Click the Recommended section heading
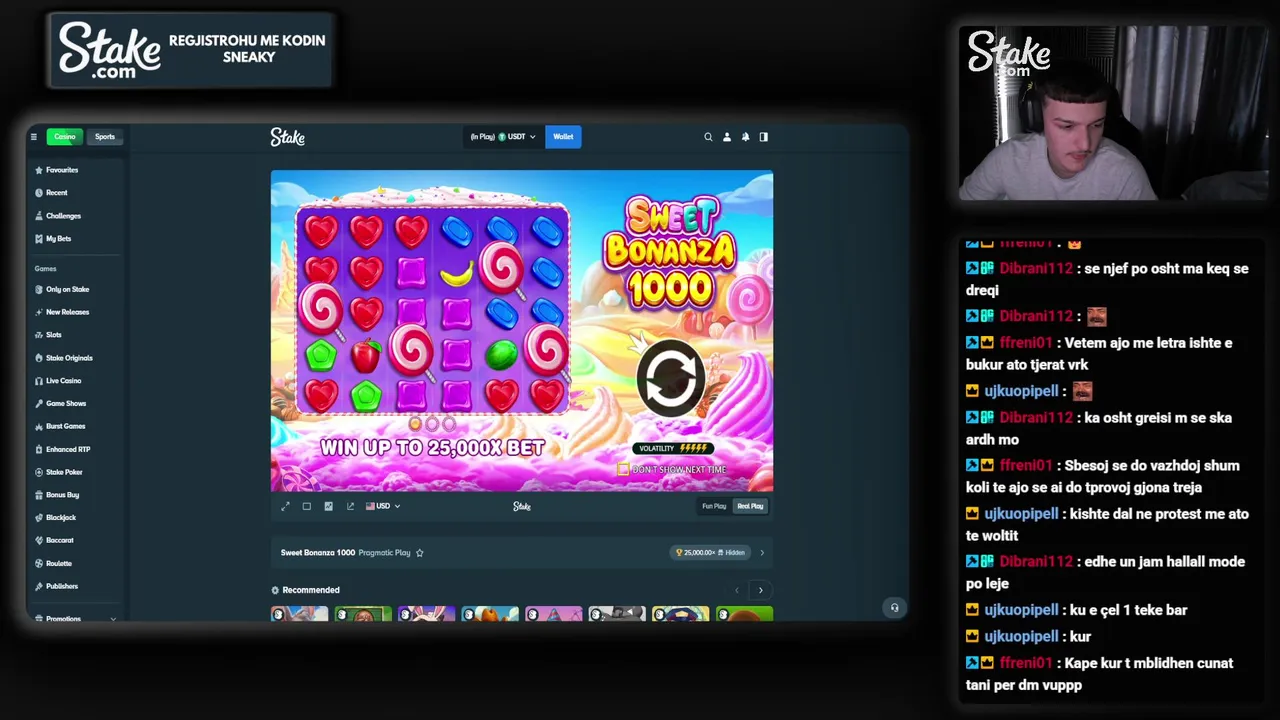This screenshot has height=720, width=1280. point(311,590)
